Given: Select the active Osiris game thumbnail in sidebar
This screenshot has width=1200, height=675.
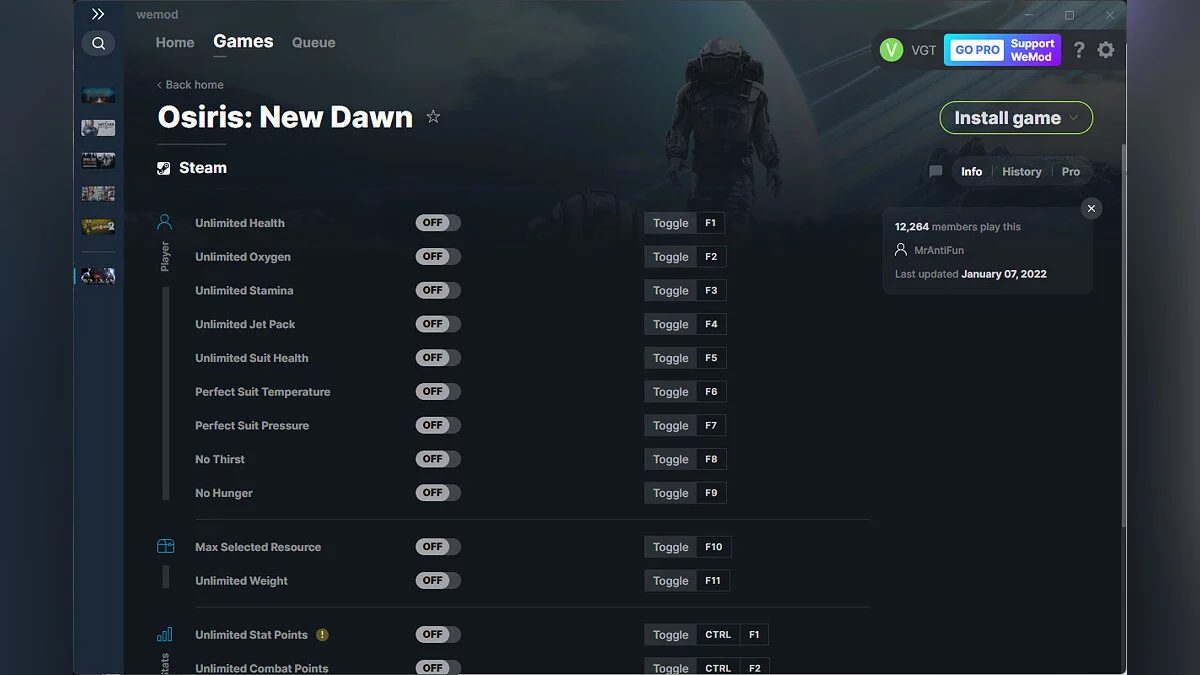Looking at the screenshot, I should coord(98,276).
